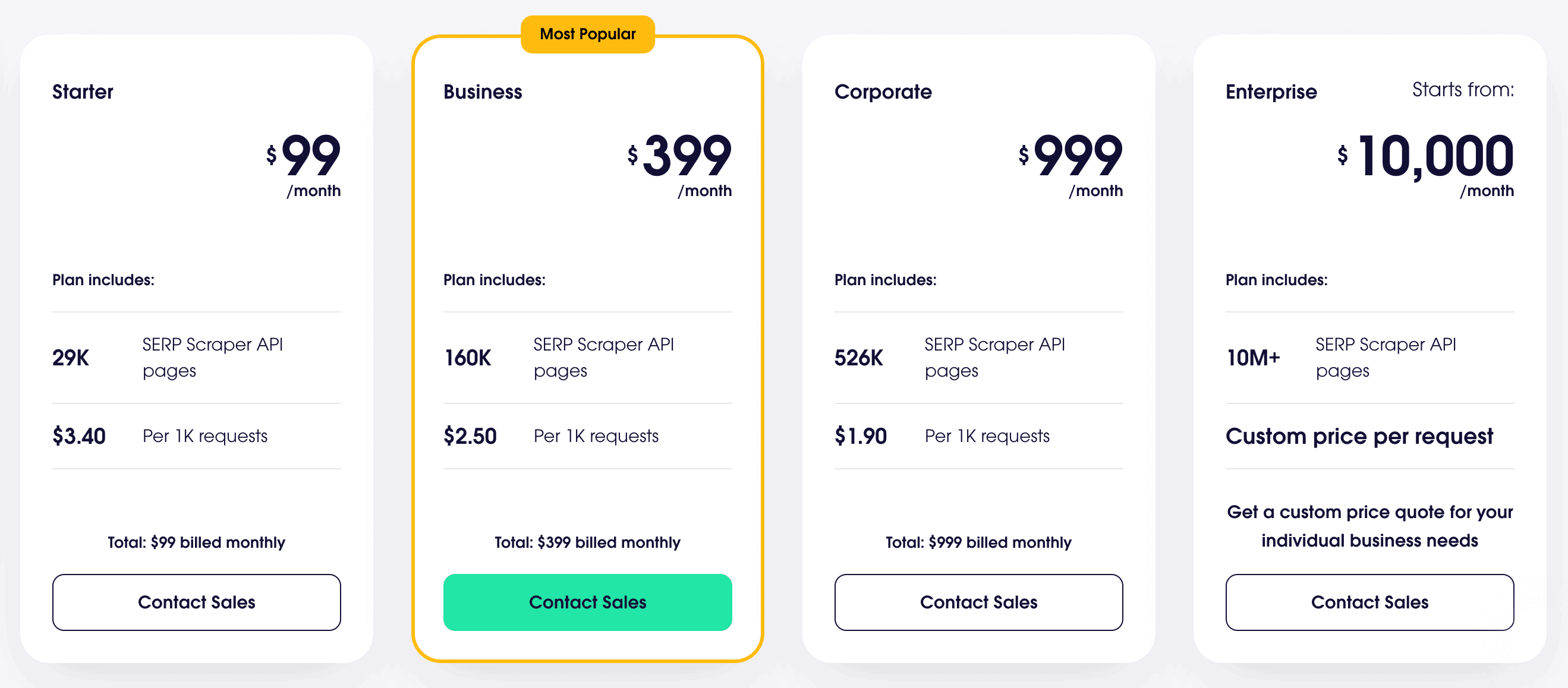Click the Starter plan title
The image size is (1568, 688).
click(x=83, y=92)
